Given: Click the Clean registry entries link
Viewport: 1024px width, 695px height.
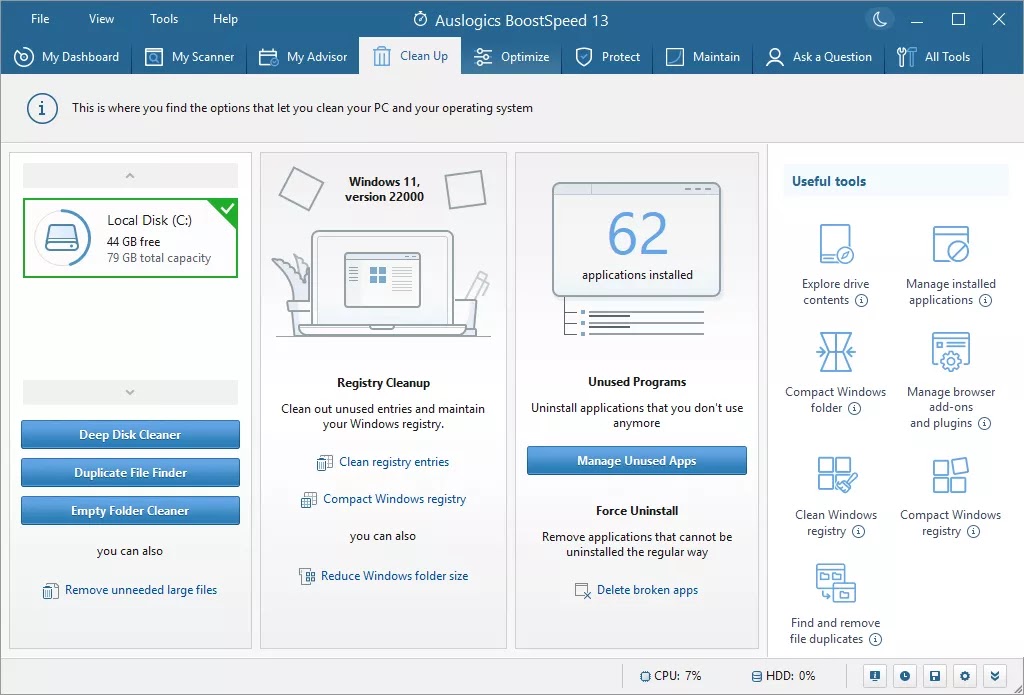Looking at the screenshot, I should [394, 462].
